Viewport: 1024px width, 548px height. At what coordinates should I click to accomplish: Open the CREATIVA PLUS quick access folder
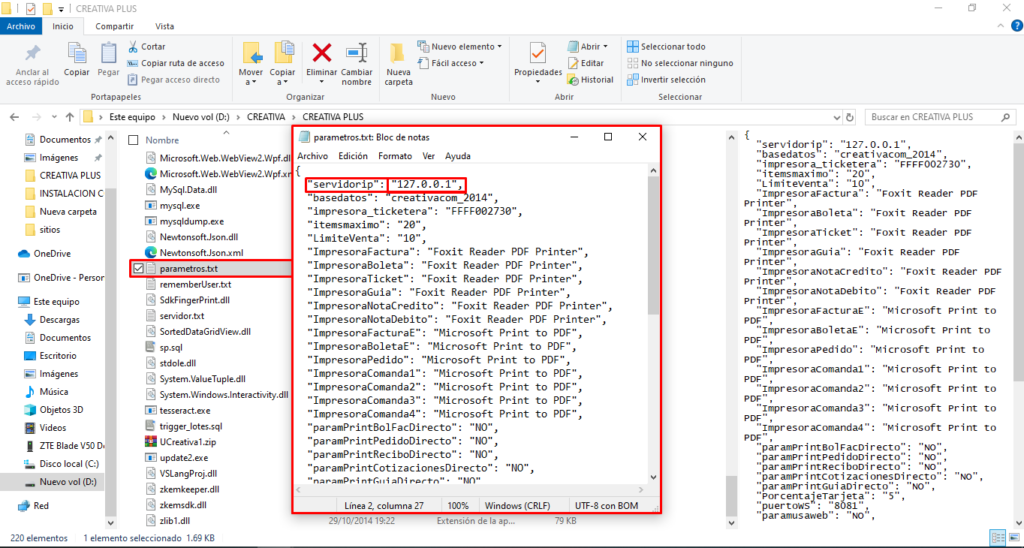[70, 176]
